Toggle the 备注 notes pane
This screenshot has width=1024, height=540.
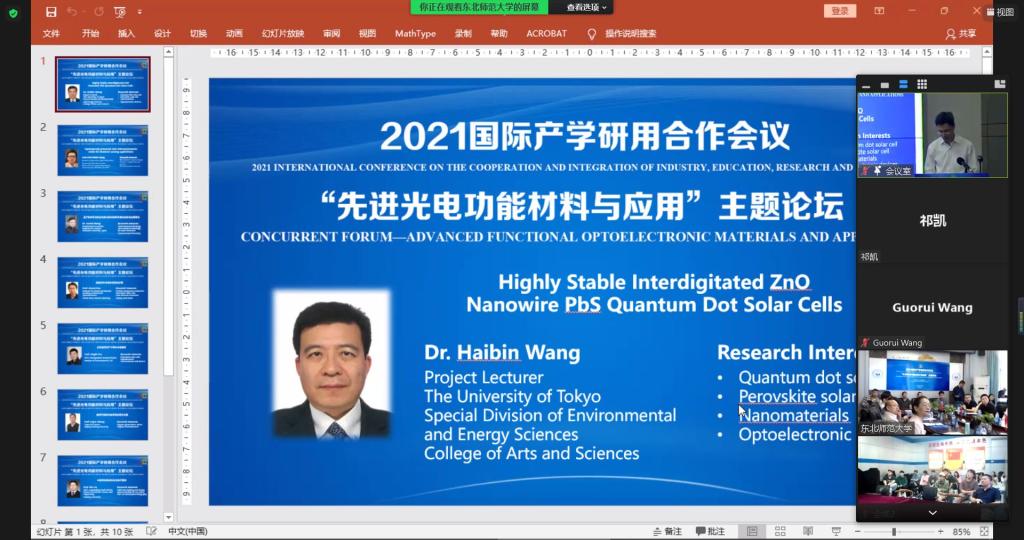coord(667,531)
